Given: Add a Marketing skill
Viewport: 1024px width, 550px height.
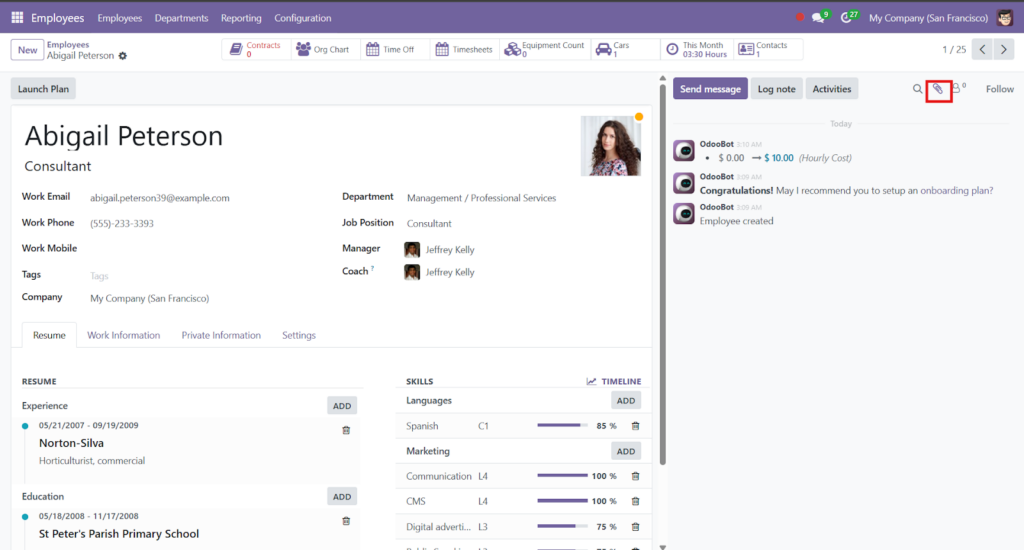Looking at the screenshot, I should coord(626,451).
